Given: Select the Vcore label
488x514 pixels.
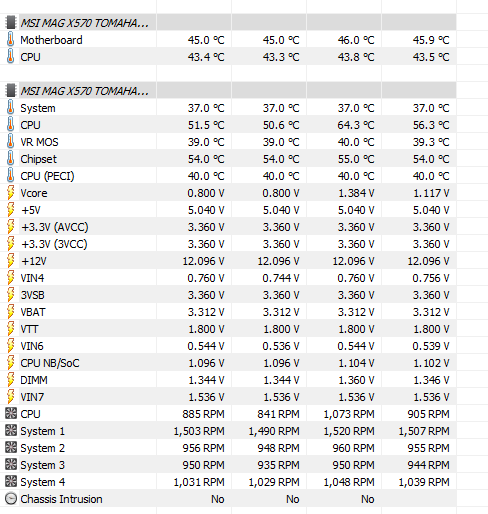Looking at the screenshot, I should (34, 193).
